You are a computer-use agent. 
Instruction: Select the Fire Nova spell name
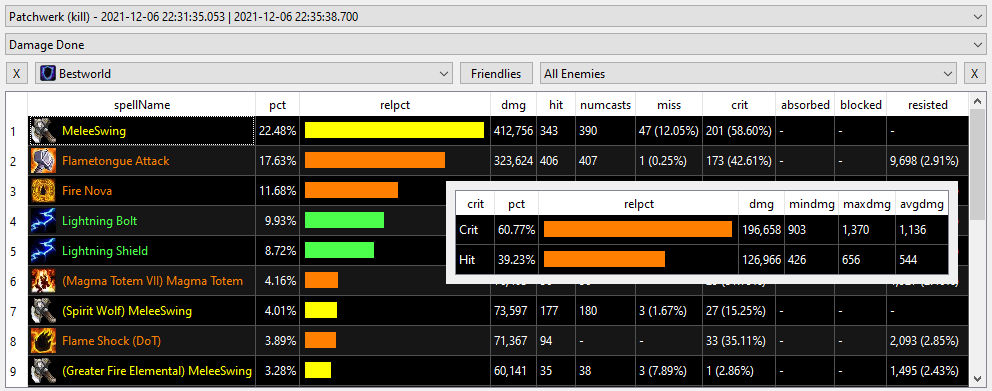point(87,190)
